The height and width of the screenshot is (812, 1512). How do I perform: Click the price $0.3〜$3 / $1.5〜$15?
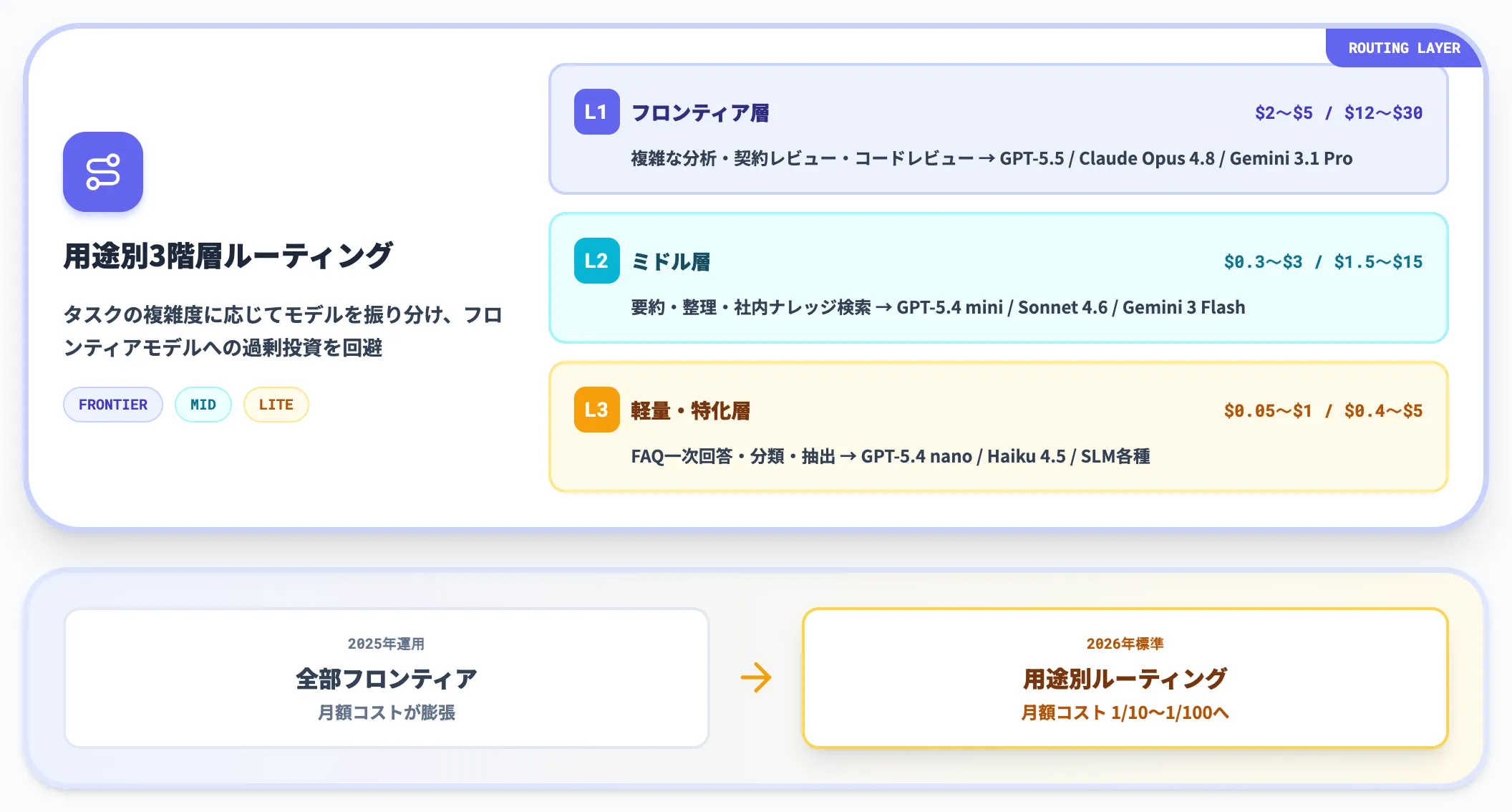tap(1323, 261)
